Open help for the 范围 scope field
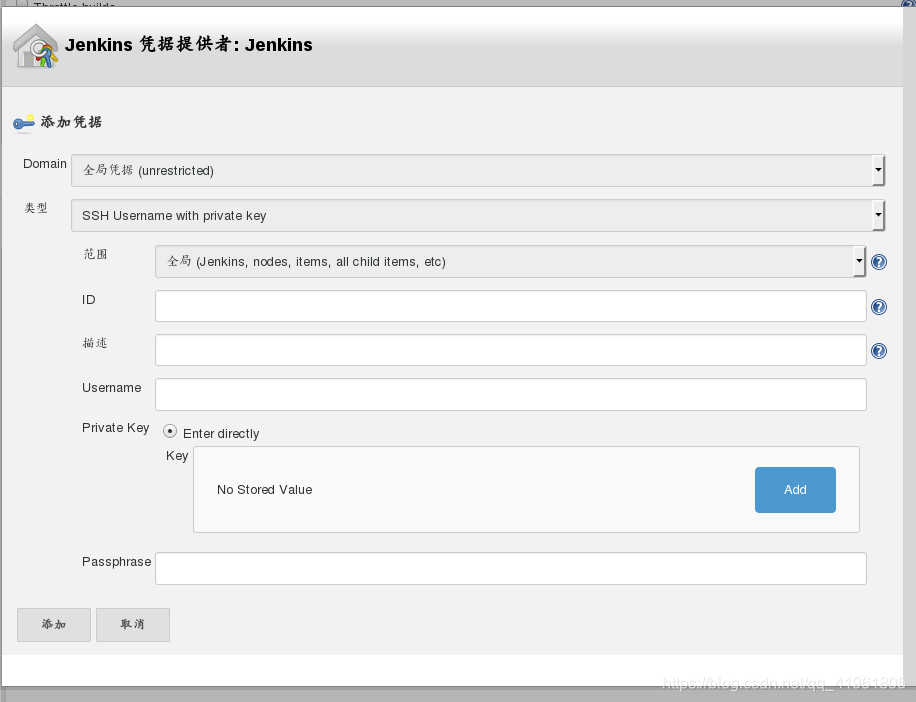This screenshot has width=916, height=702. [x=879, y=262]
